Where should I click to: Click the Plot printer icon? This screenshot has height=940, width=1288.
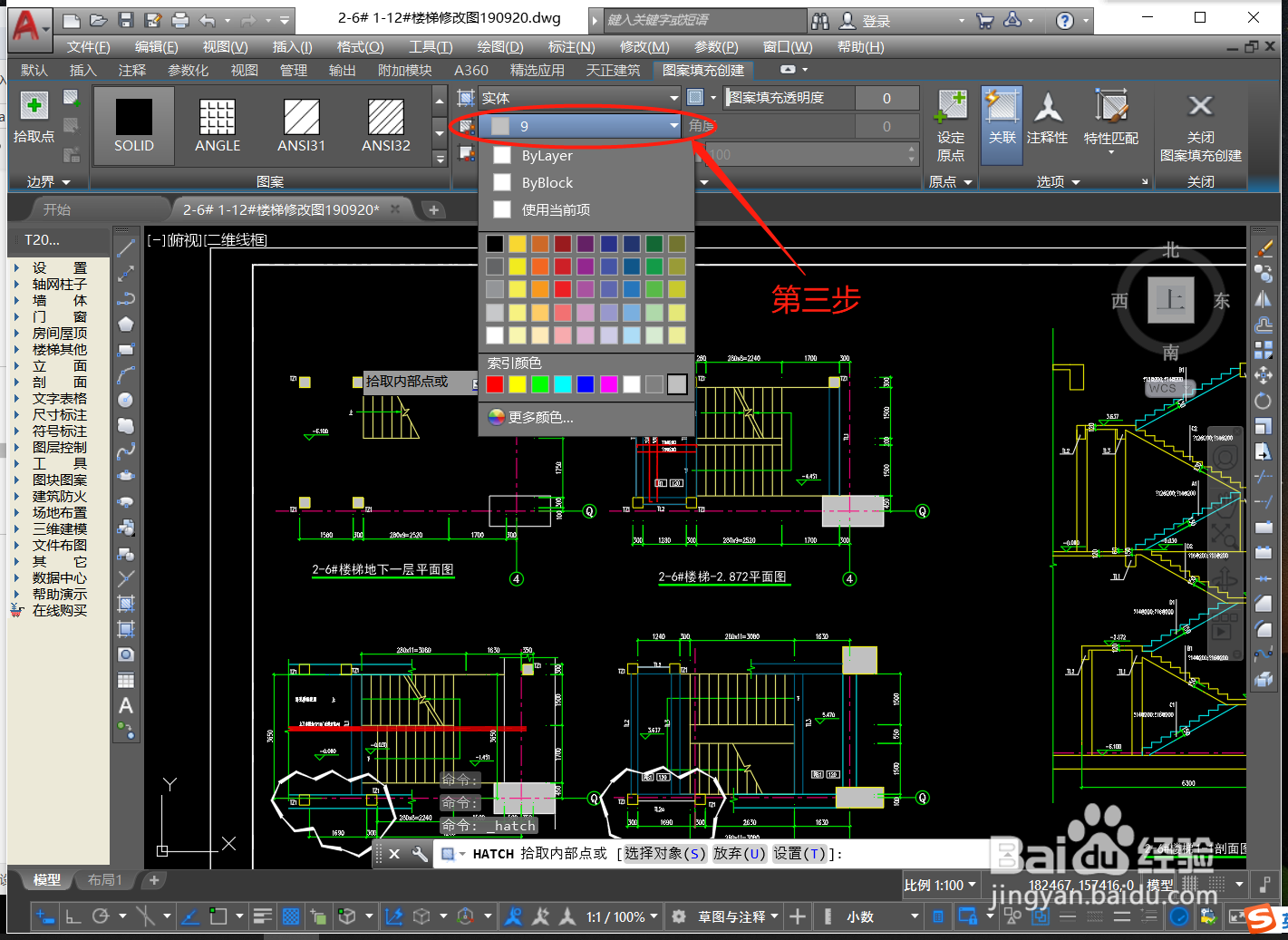(180, 20)
